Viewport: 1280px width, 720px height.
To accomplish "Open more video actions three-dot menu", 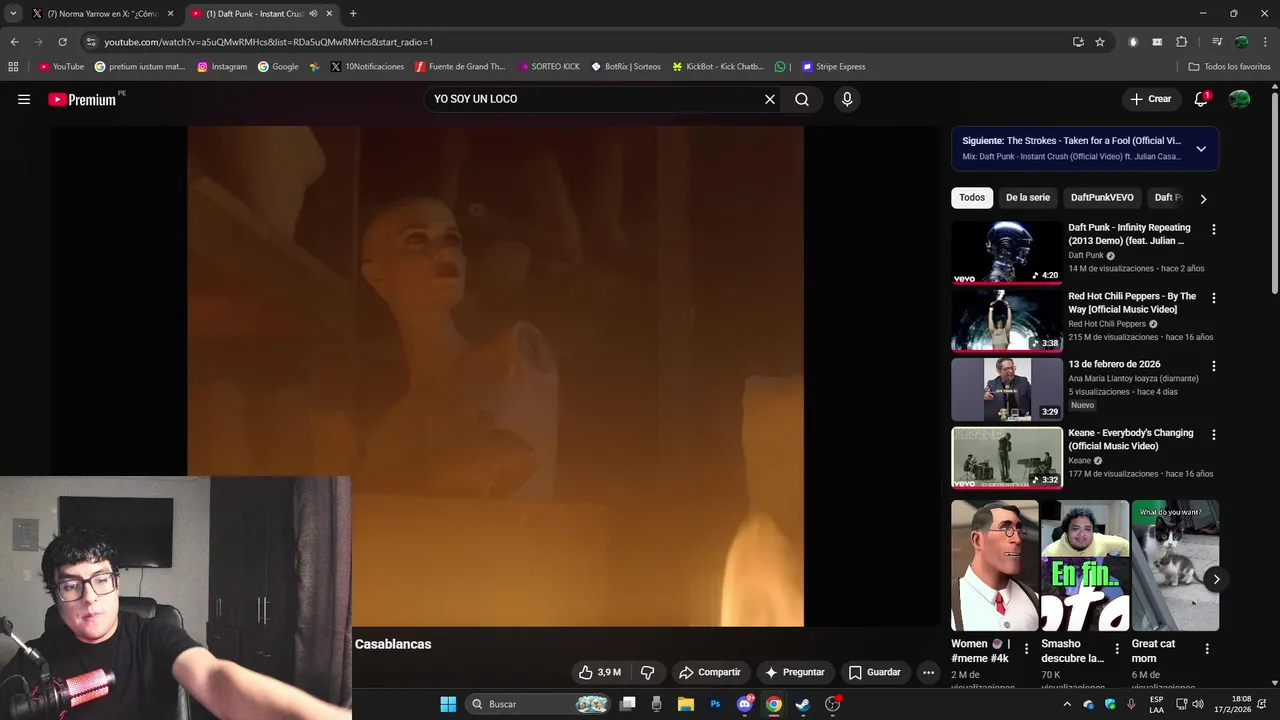I will pyautogui.click(x=928, y=672).
